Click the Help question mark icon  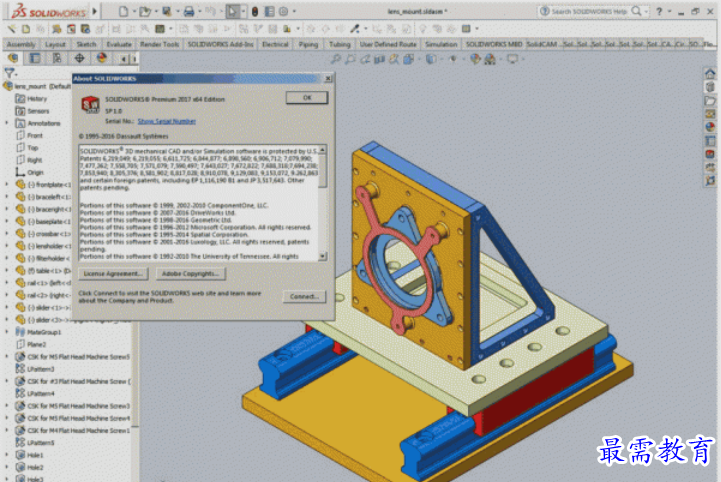(x=659, y=11)
